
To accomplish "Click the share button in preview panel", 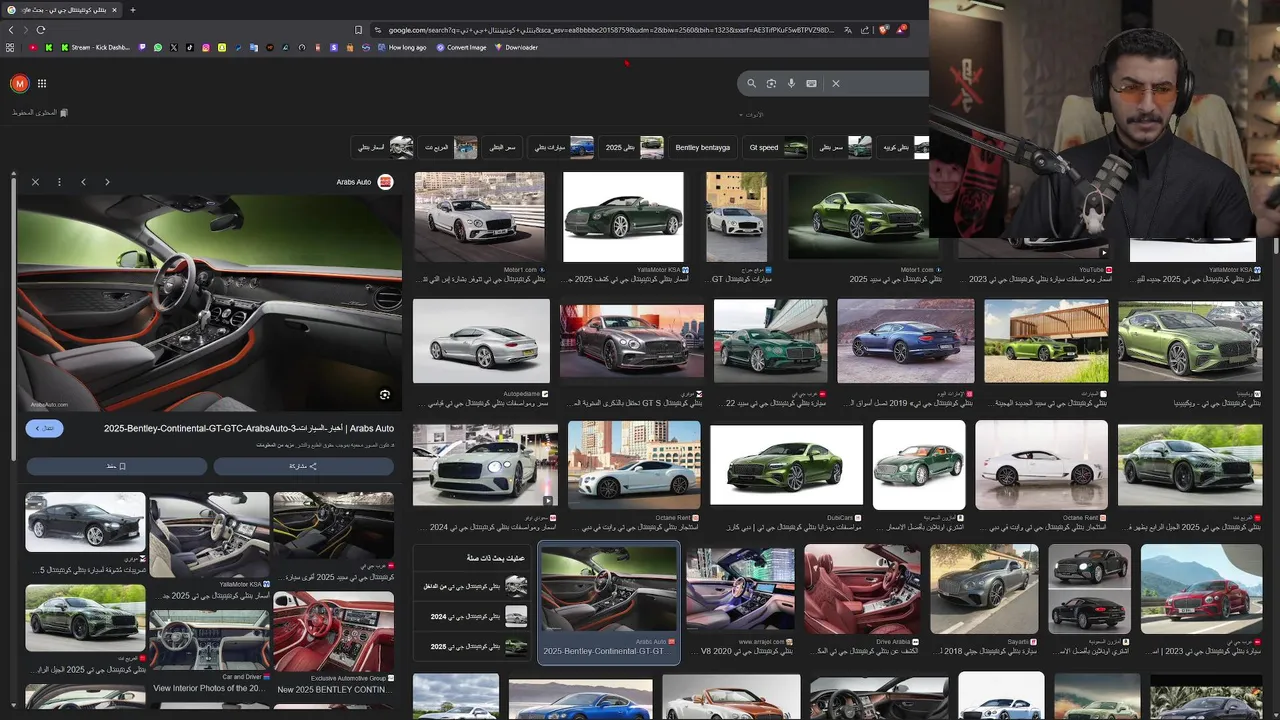I will pyautogui.click(x=303, y=466).
